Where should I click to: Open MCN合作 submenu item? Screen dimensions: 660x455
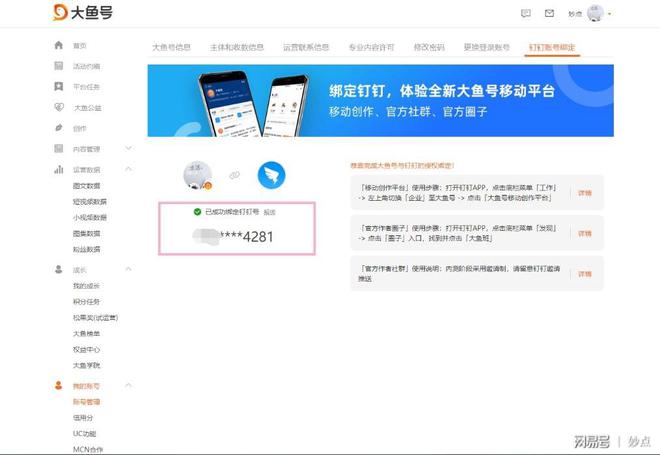[x=88, y=450]
